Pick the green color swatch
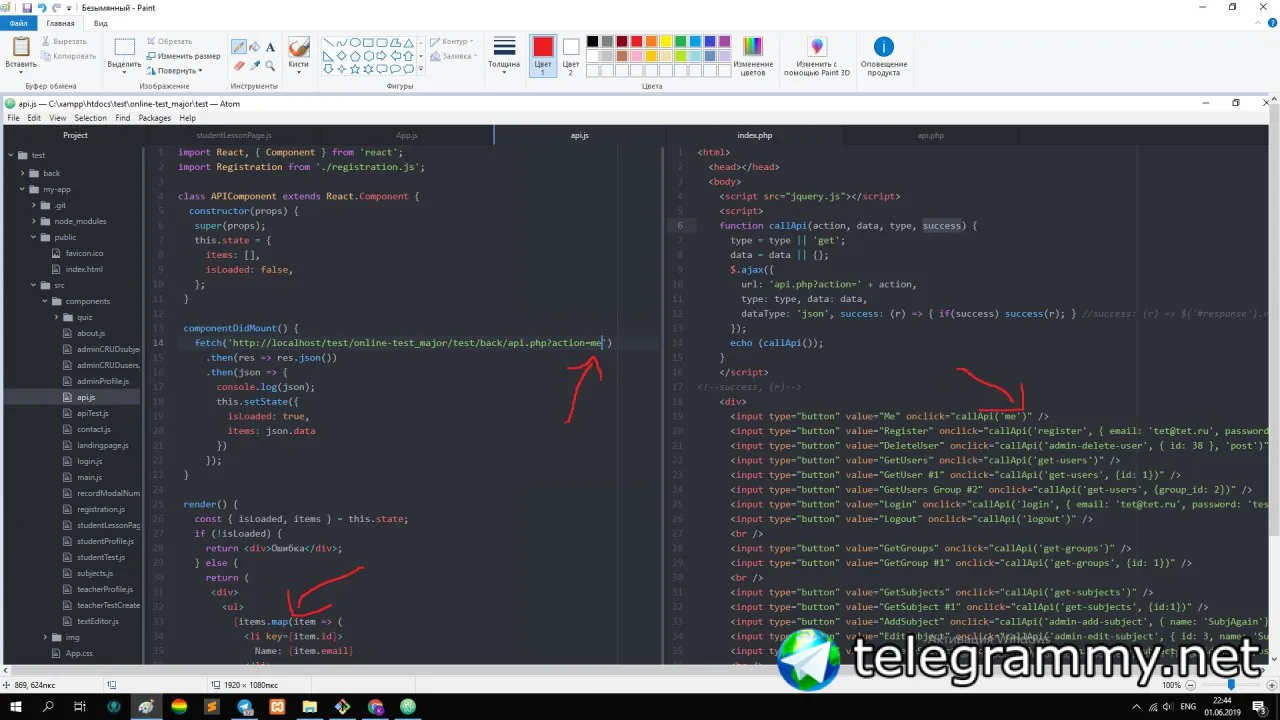Viewport: 1280px width, 720px height. click(680, 42)
